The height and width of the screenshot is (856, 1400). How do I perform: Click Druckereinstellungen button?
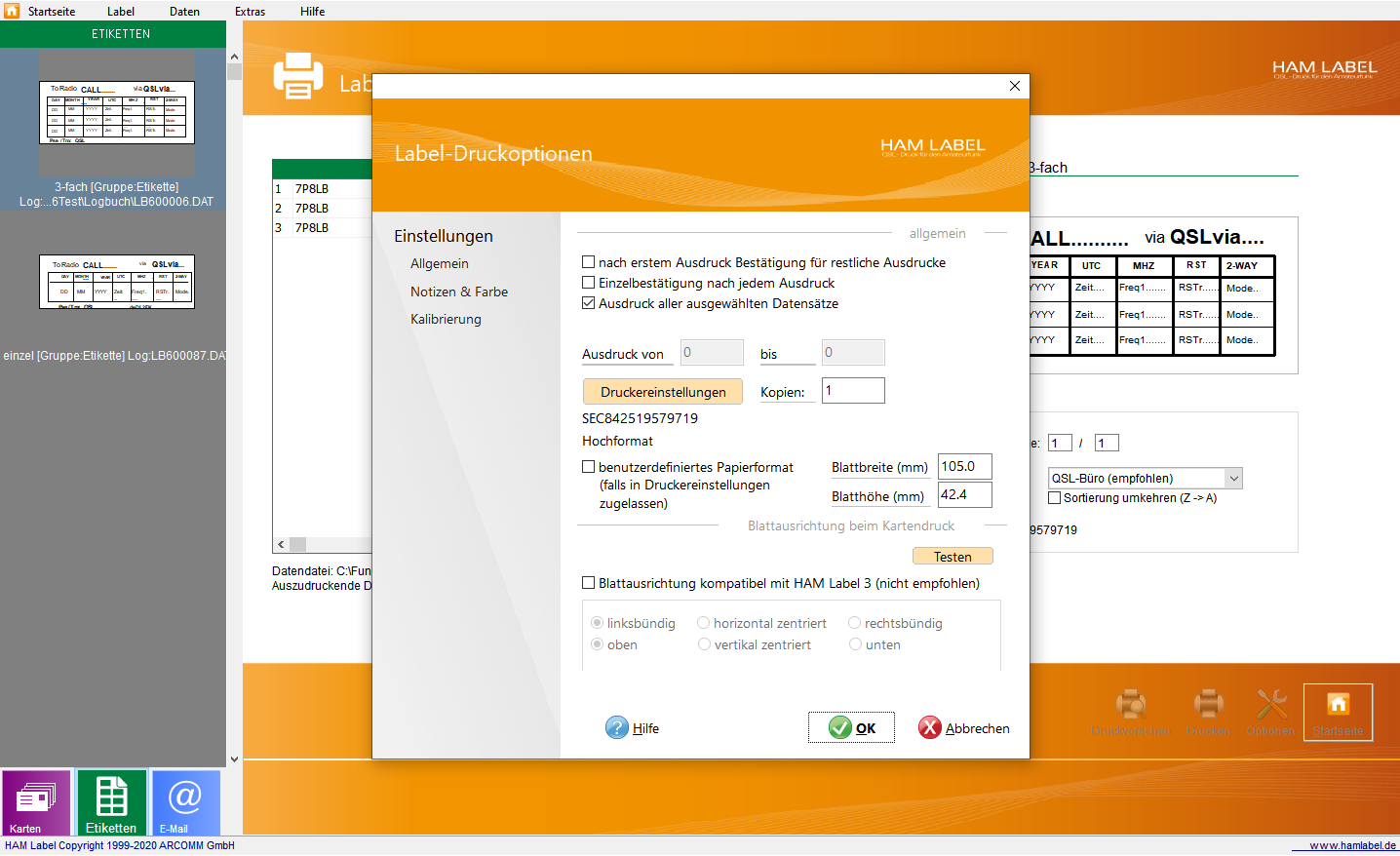[663, 392]
